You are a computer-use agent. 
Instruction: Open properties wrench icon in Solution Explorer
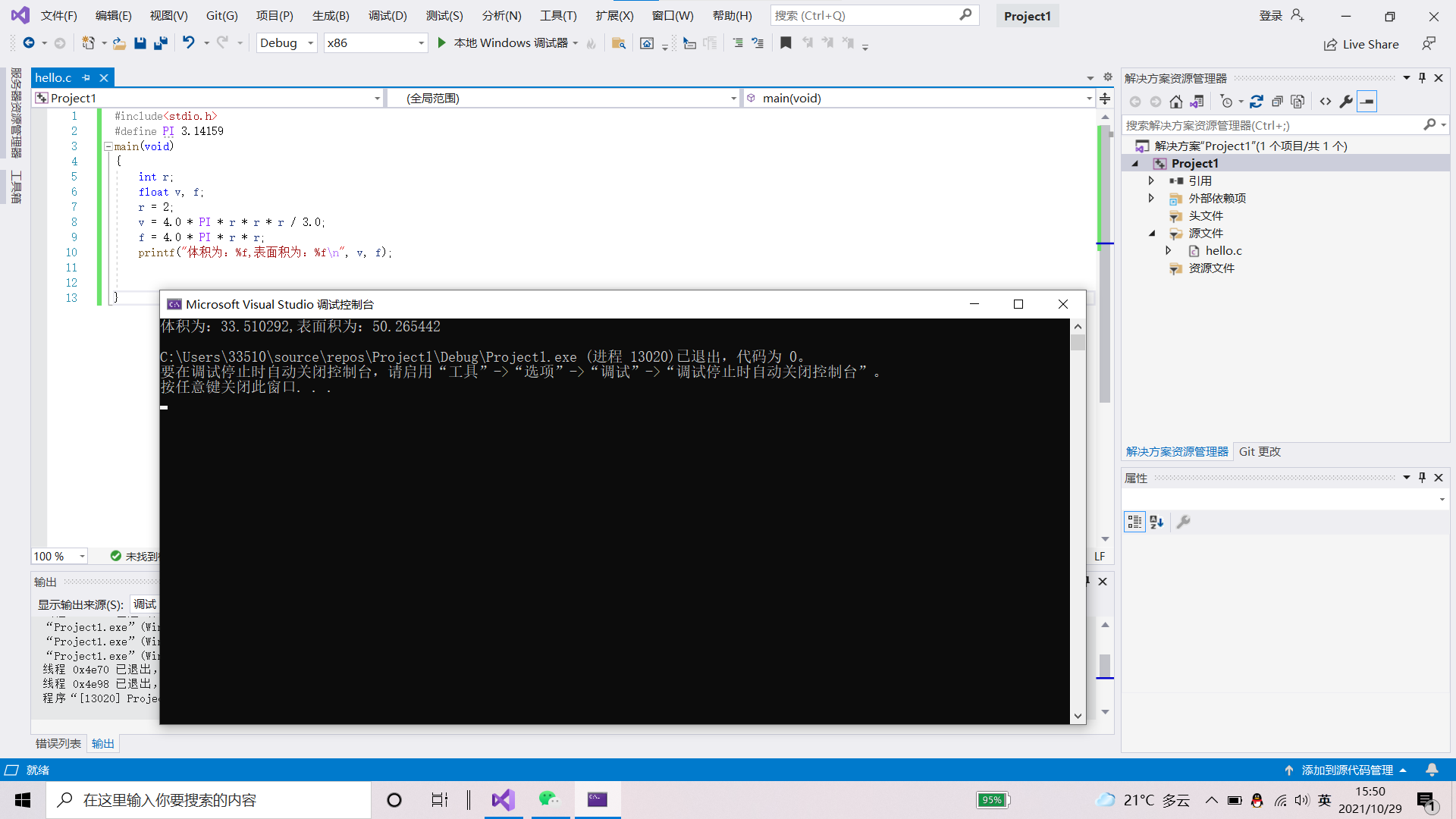point(1346,102)
